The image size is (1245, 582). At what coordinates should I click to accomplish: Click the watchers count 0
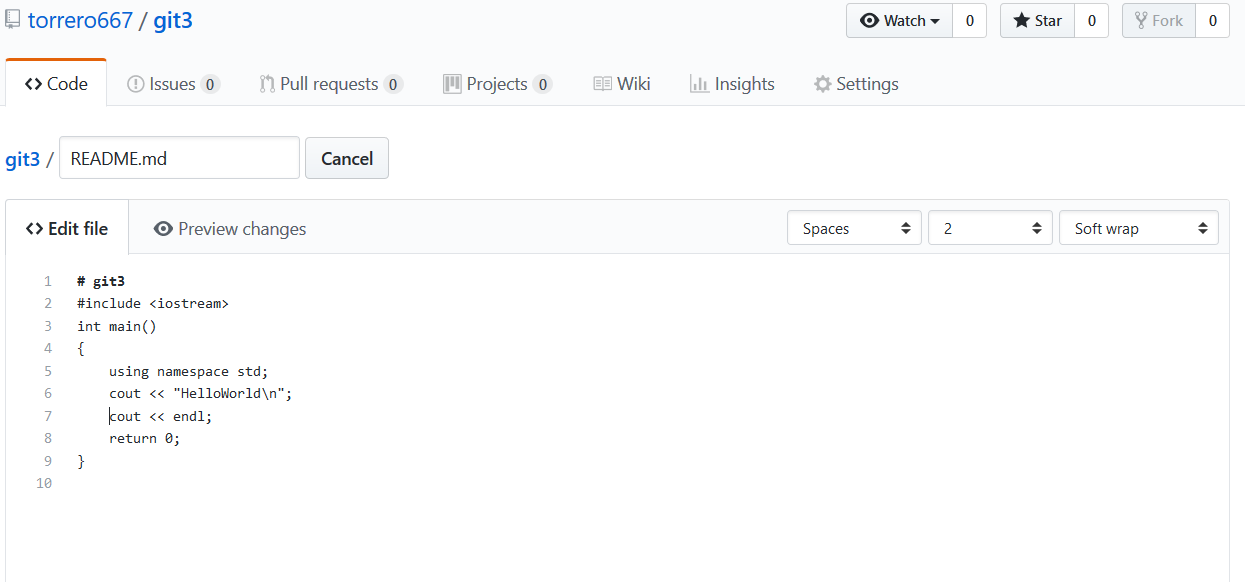[969, 21]
